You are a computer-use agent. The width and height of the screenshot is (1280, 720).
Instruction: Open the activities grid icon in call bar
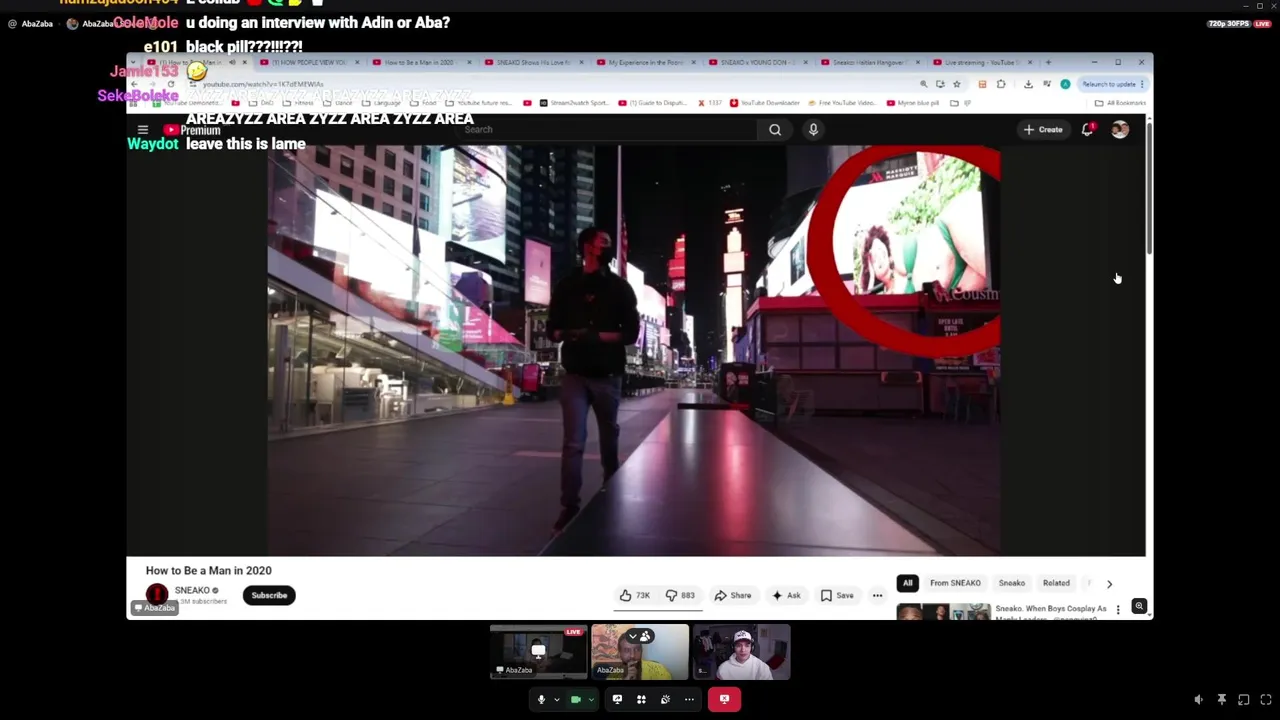tap(641, 699)
